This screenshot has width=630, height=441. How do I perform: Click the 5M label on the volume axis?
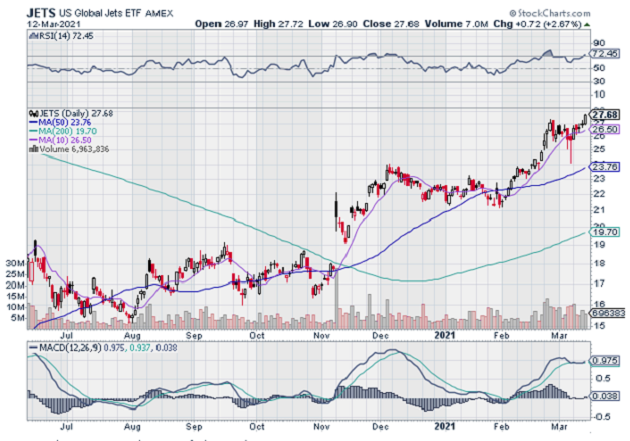coord(18,318)
